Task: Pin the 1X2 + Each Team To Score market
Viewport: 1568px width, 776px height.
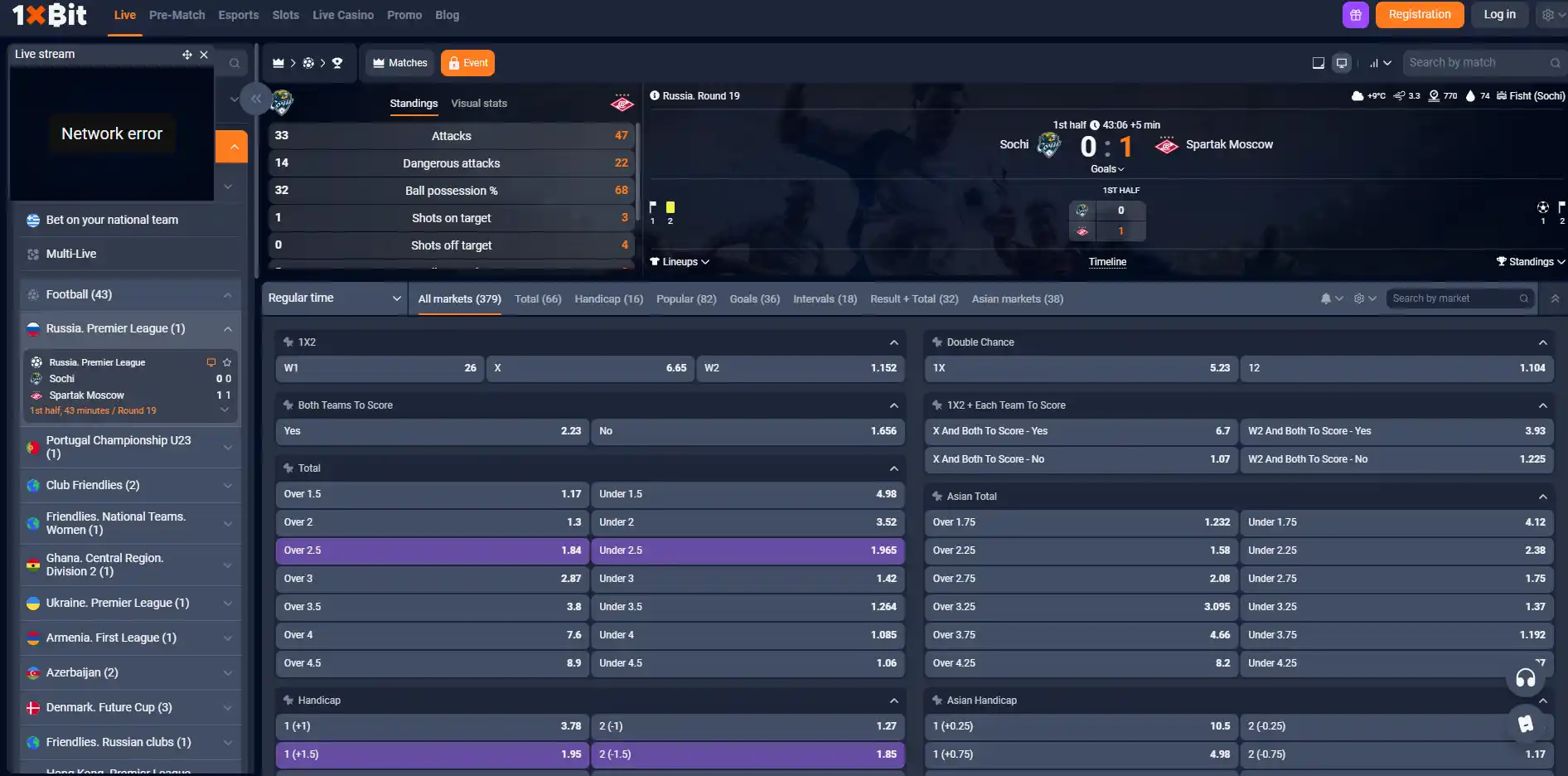Action: pos(937,405)
